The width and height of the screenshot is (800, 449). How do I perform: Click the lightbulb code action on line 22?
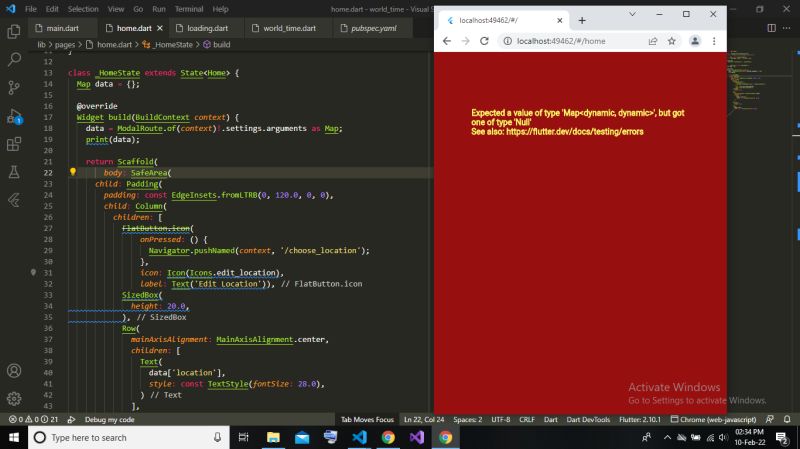click(72, 172)
